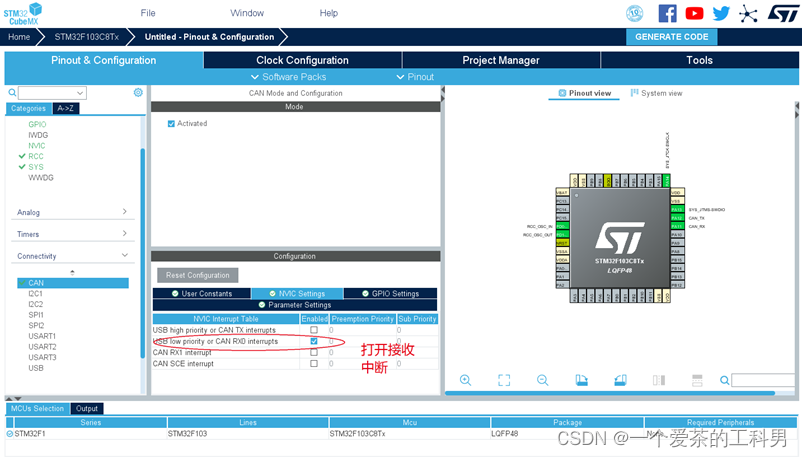Open the Parameter Settings tab

click(x=295, y=304)
